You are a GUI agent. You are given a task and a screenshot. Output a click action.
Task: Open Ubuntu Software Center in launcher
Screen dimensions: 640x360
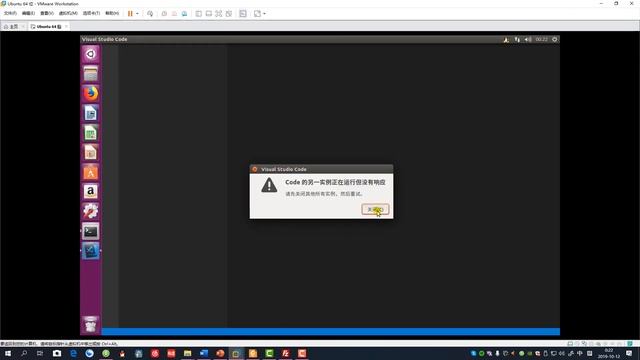click(x=91, y=172)
